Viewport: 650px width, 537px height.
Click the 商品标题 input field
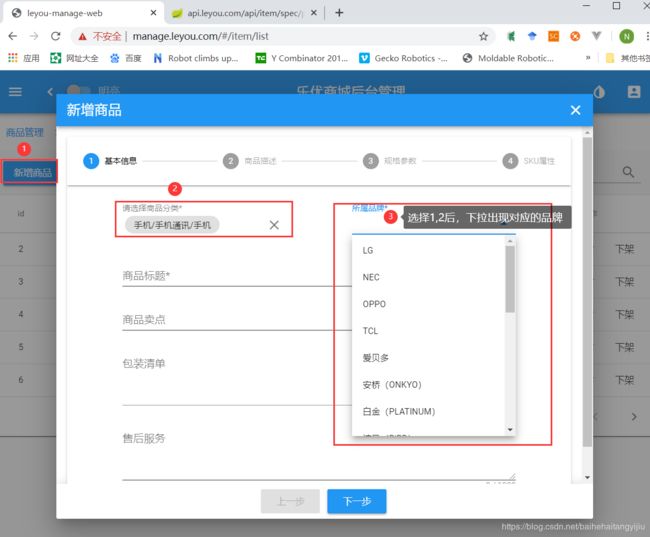pyautogui.click(x=237, y=276)
